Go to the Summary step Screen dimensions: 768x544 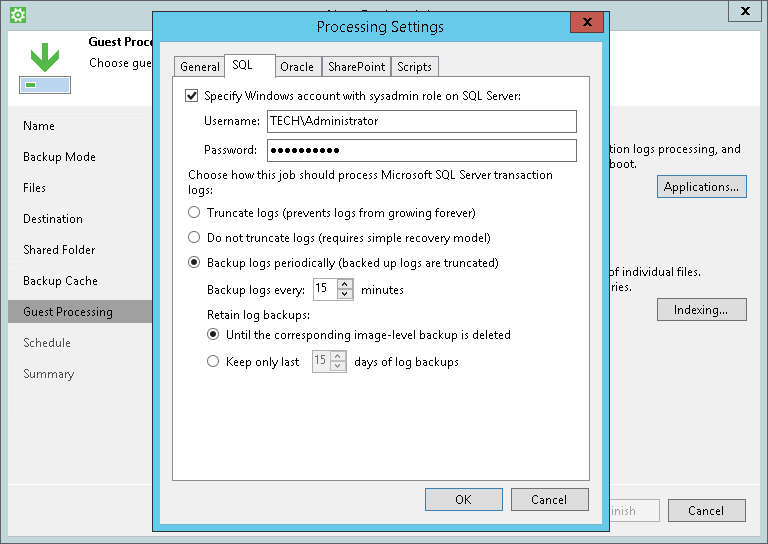pyautogui.click(x=48, y=374)
